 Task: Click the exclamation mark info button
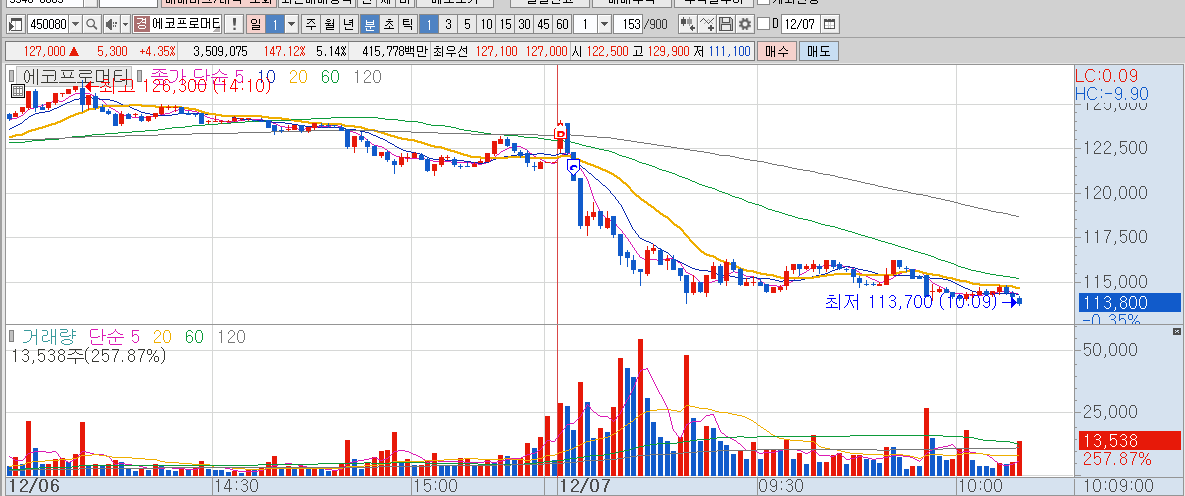(x=235, y=24)
